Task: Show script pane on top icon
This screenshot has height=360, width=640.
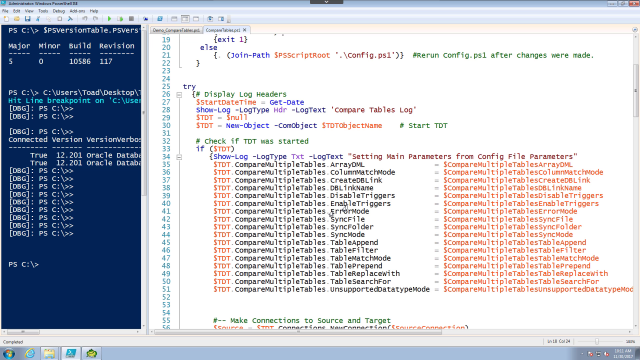Action: pos(174,19)
